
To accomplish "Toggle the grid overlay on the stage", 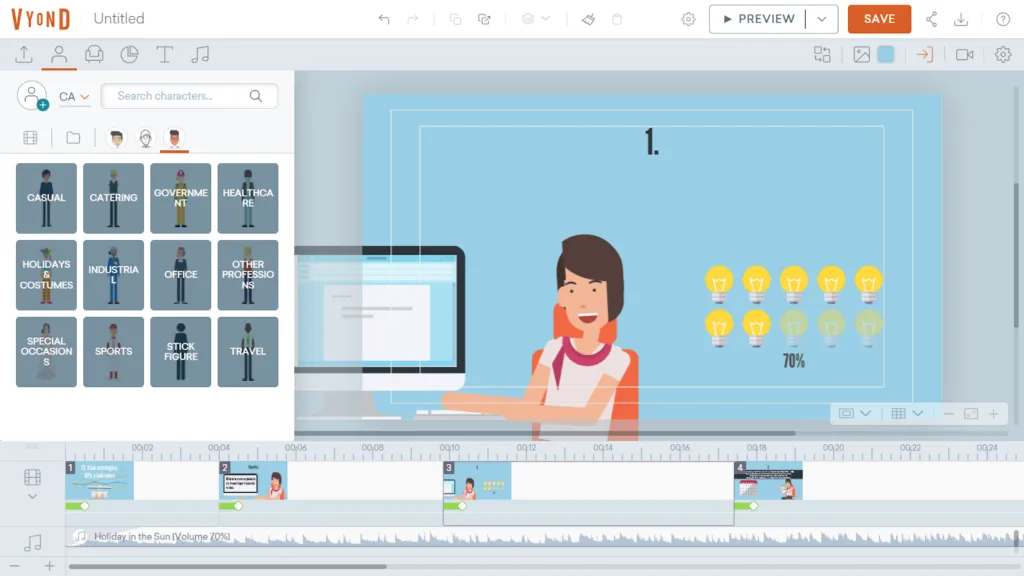I will (x=899, y=413).
